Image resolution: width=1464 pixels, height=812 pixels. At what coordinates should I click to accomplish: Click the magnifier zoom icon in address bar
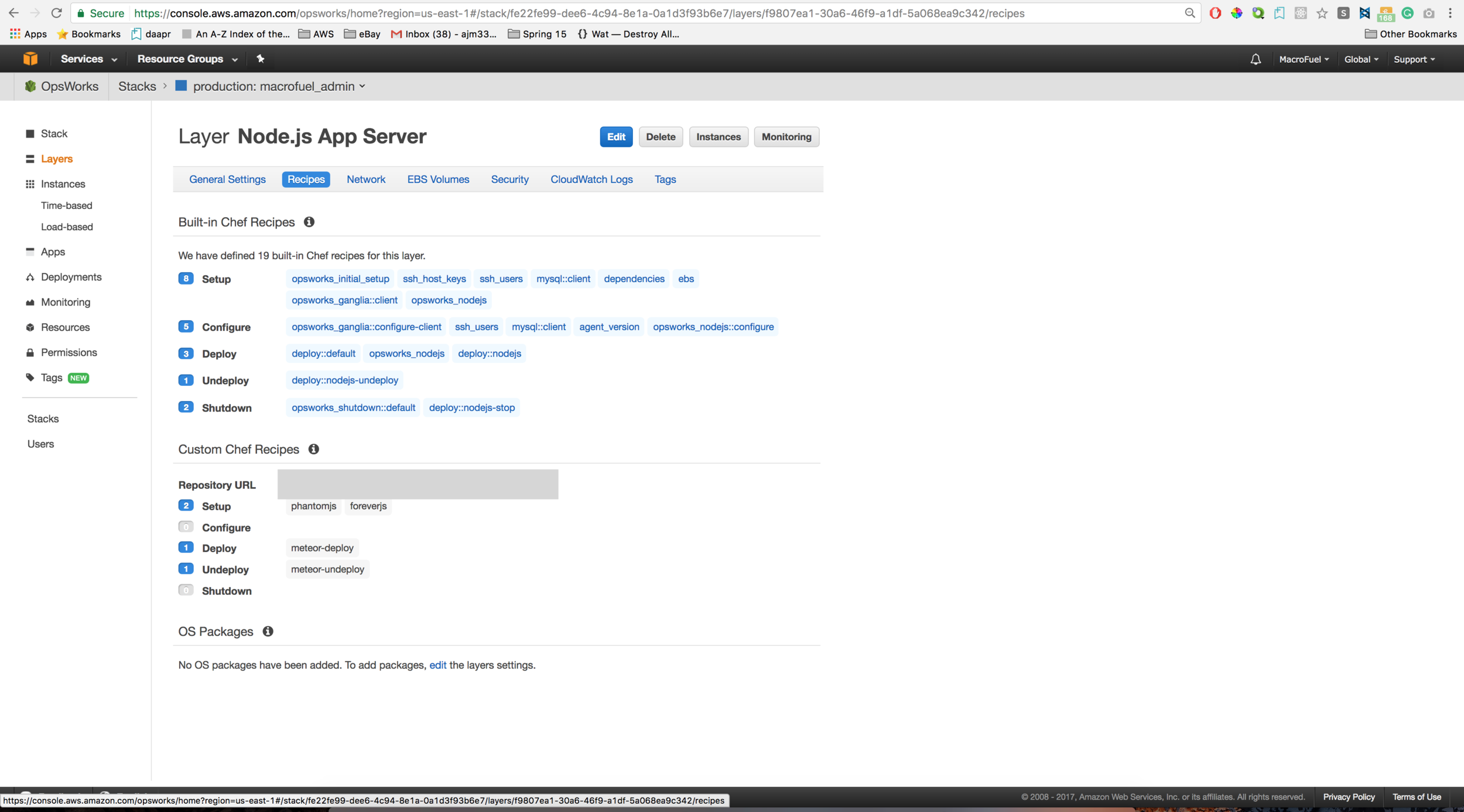click(1189, 13)
